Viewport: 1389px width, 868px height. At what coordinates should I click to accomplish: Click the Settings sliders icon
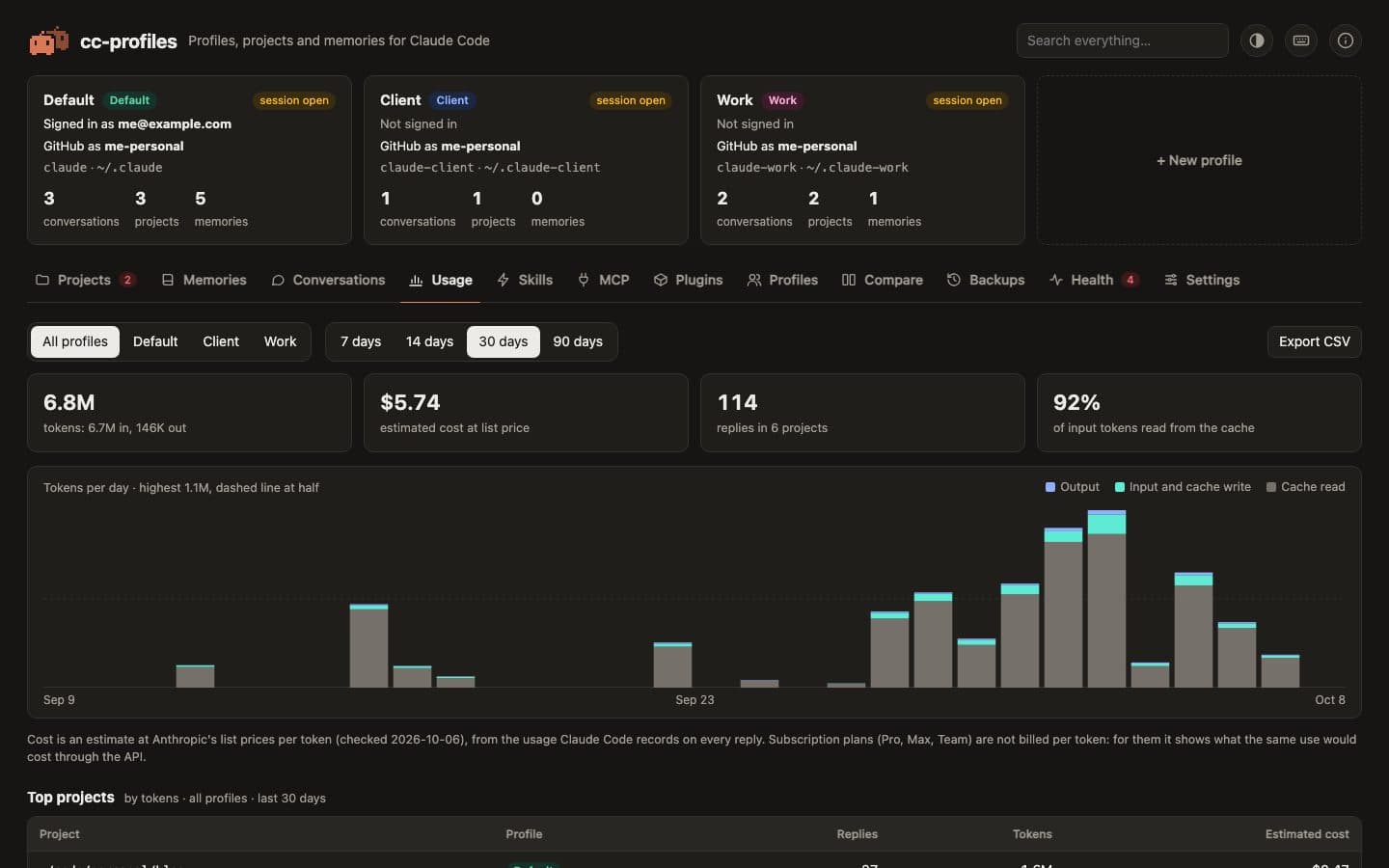(1171, 280)
